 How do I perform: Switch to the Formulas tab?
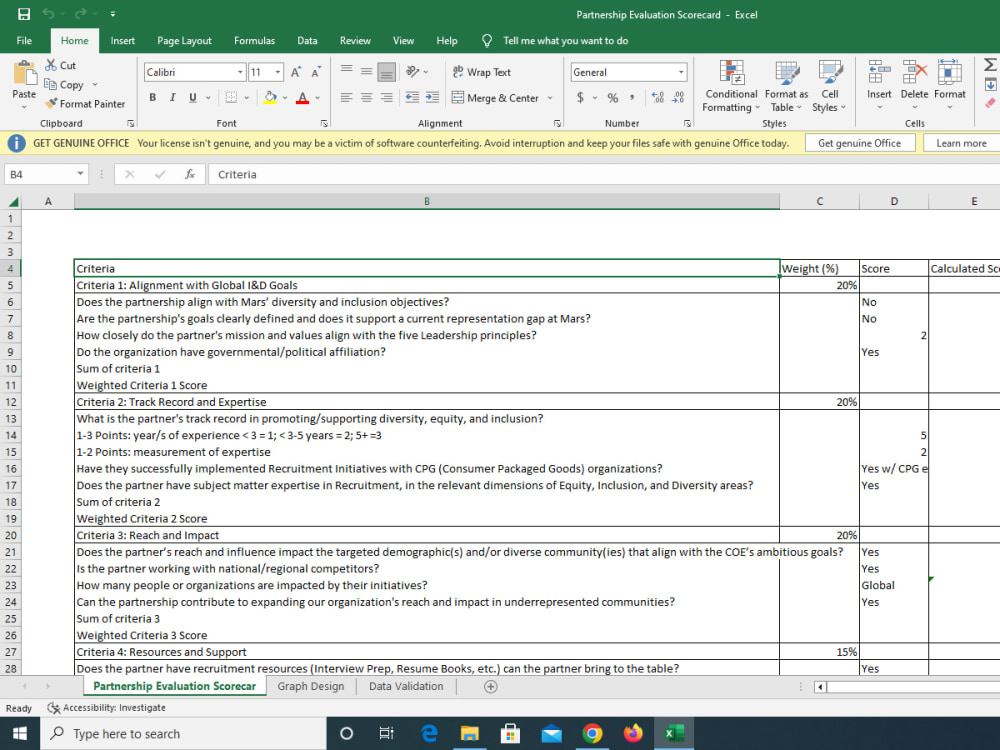tap(254, 40)
